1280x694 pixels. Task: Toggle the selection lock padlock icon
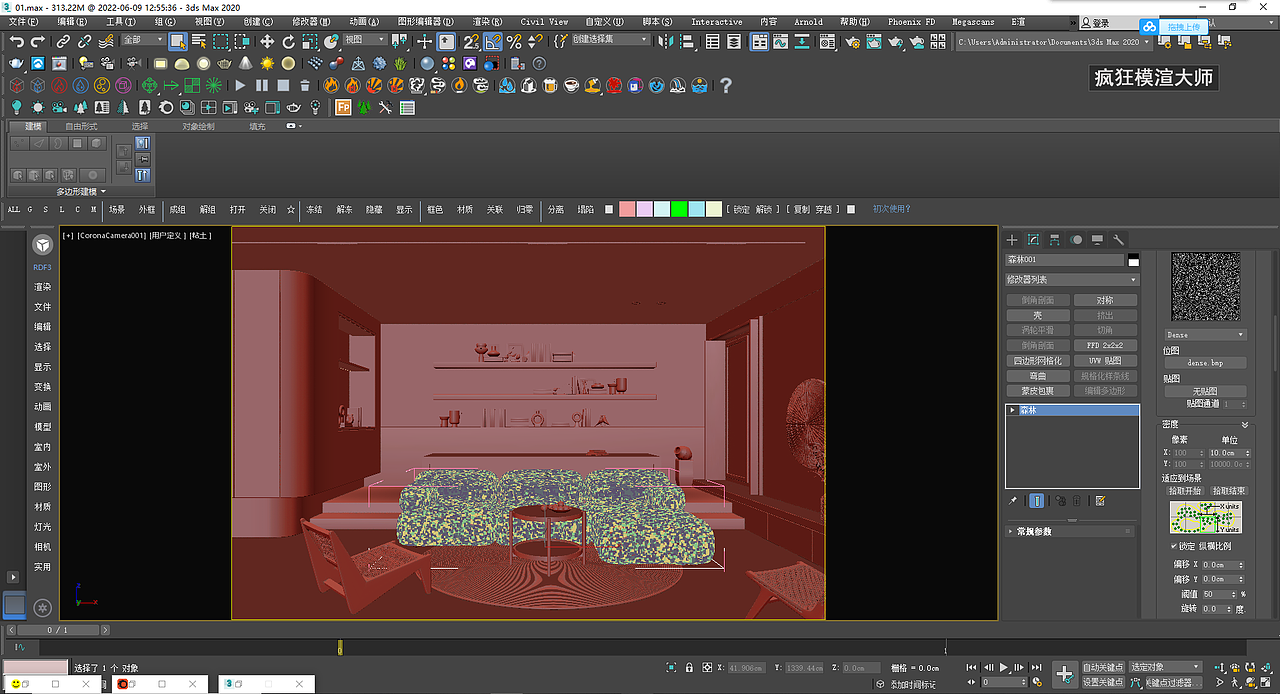pyautogui.click(x=689, y=667)
